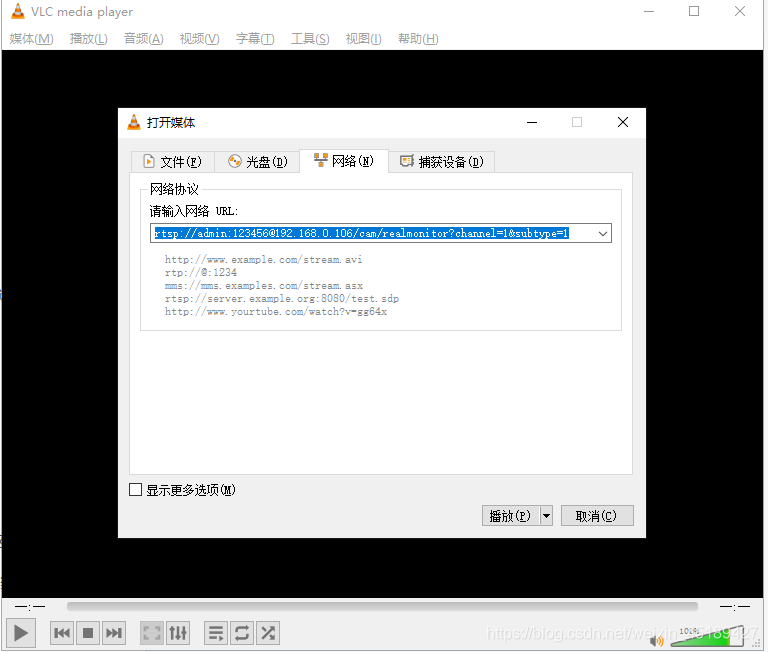Viewport: 768px width, 652px height.
Task: Click example http://www.example.com/stream.avi
Action: tap(264, 259)
